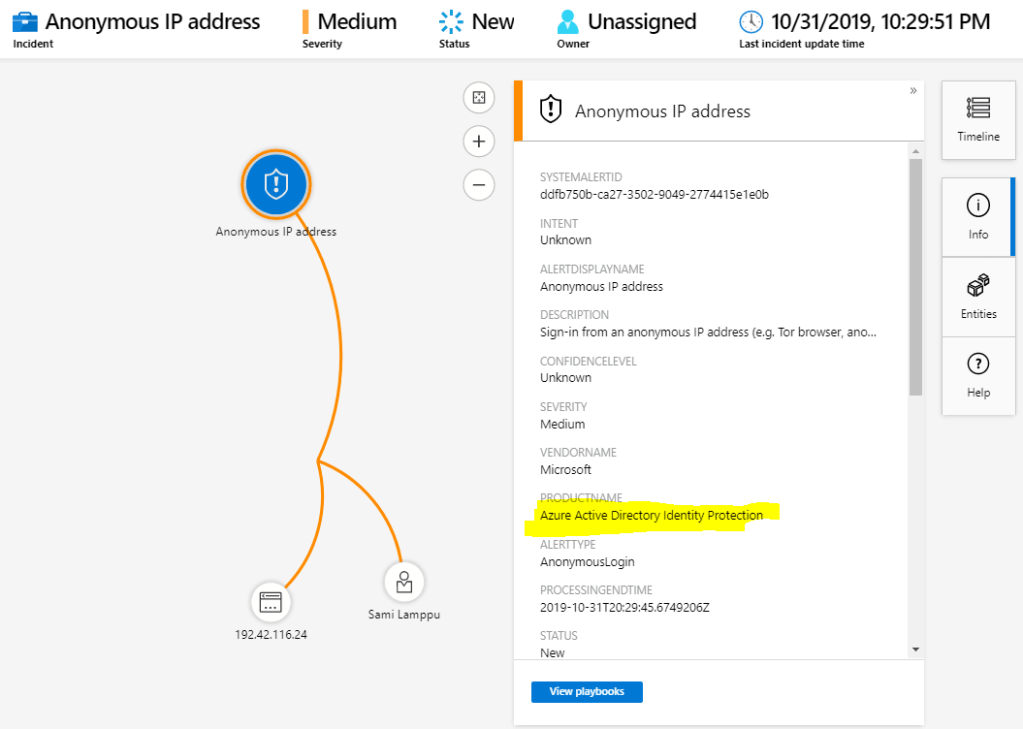Open the Help tab

[x=978, y=375]
